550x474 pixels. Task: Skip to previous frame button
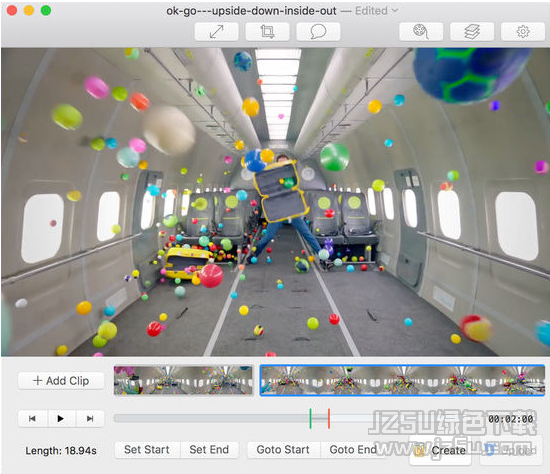32,419
